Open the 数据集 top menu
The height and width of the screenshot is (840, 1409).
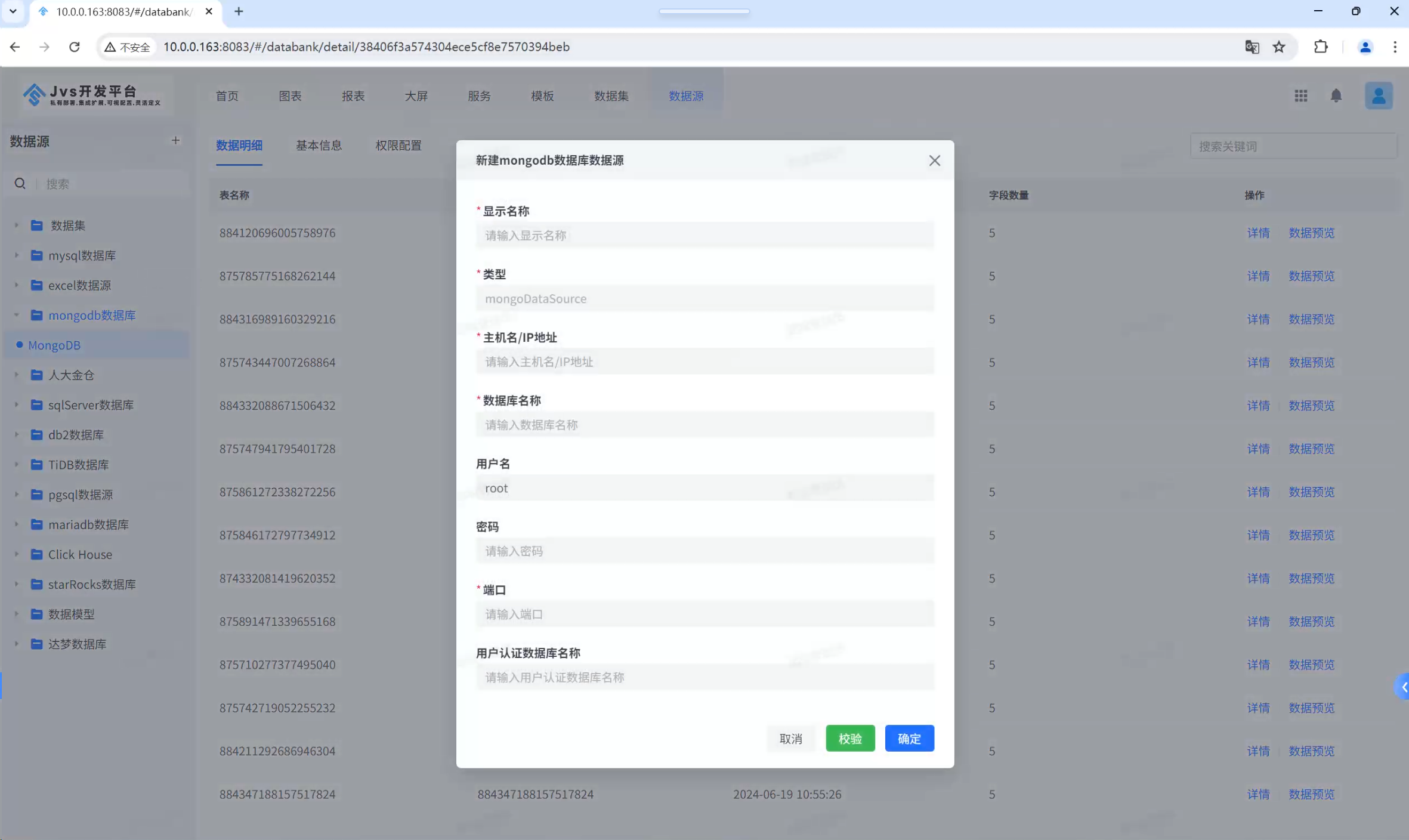coord(611,96)
